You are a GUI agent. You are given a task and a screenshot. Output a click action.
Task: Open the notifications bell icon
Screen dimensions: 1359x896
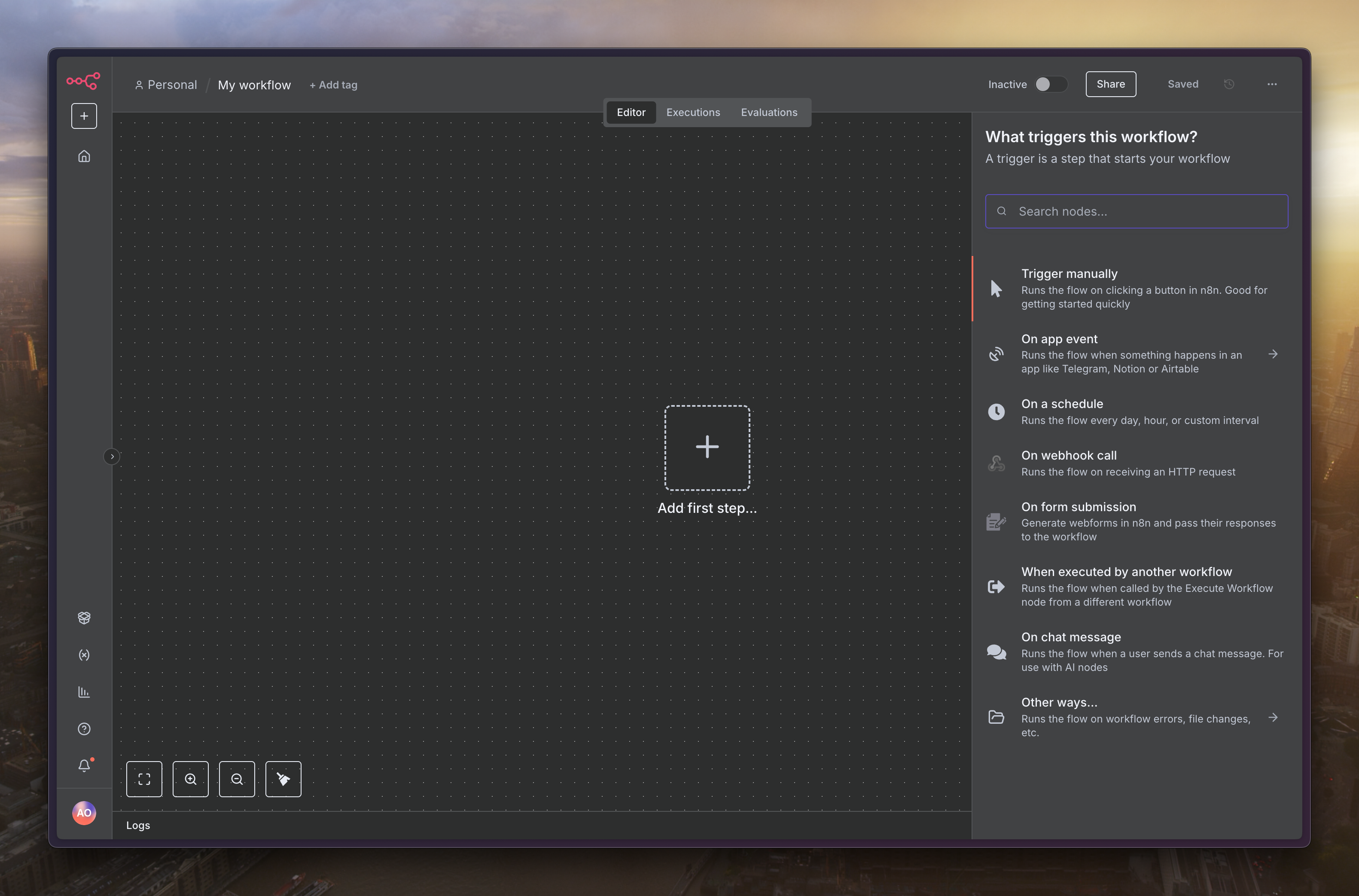tap(84, 766)
